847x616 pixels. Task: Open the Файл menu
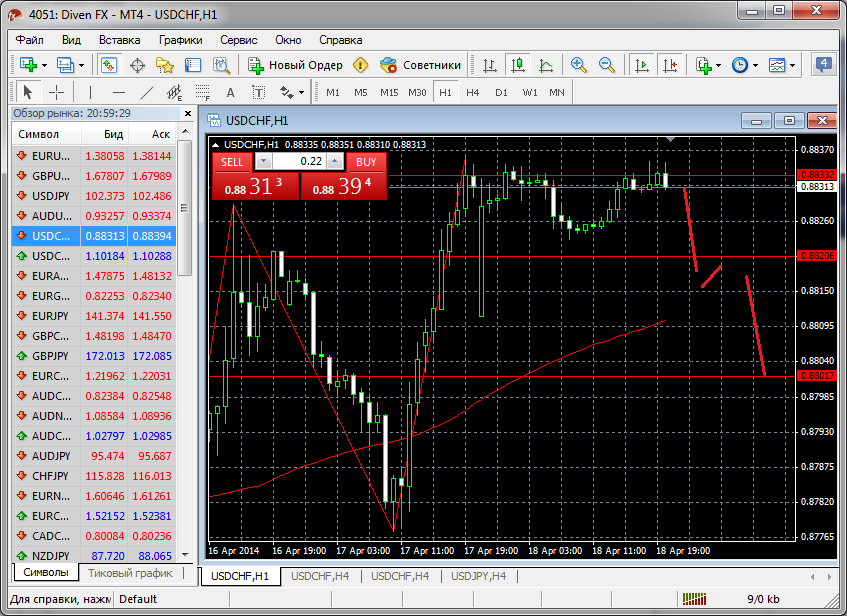[x=29, y=40]
